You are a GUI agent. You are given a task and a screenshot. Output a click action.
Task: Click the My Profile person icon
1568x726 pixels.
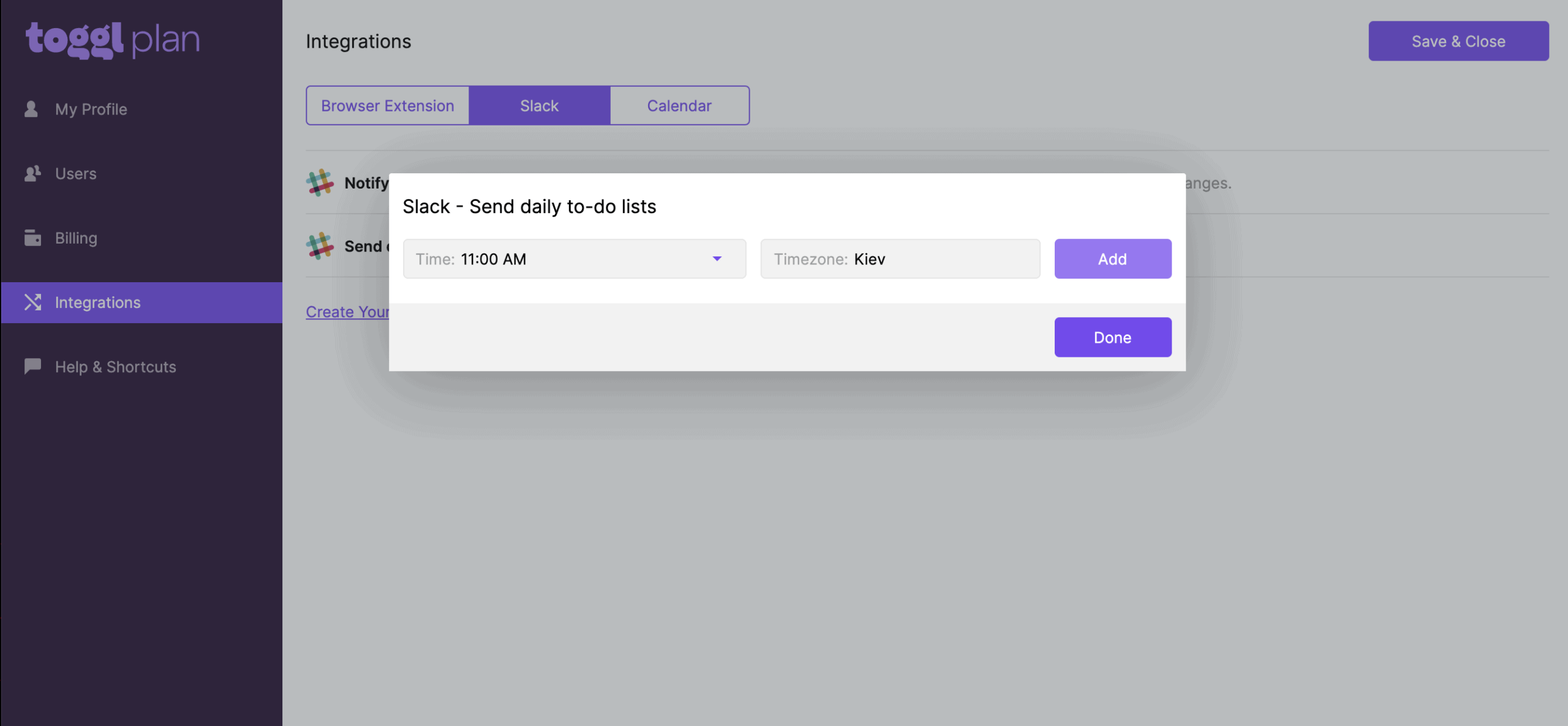[x=31, y=109]
